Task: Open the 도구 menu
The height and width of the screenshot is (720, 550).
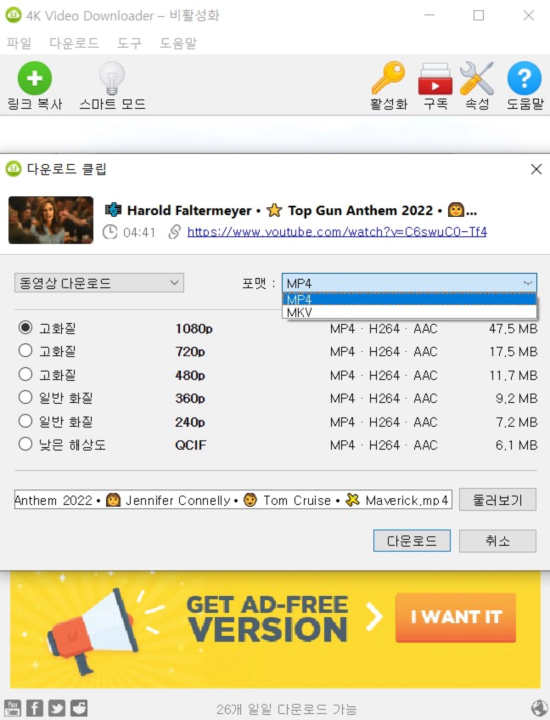Action: 129,43
